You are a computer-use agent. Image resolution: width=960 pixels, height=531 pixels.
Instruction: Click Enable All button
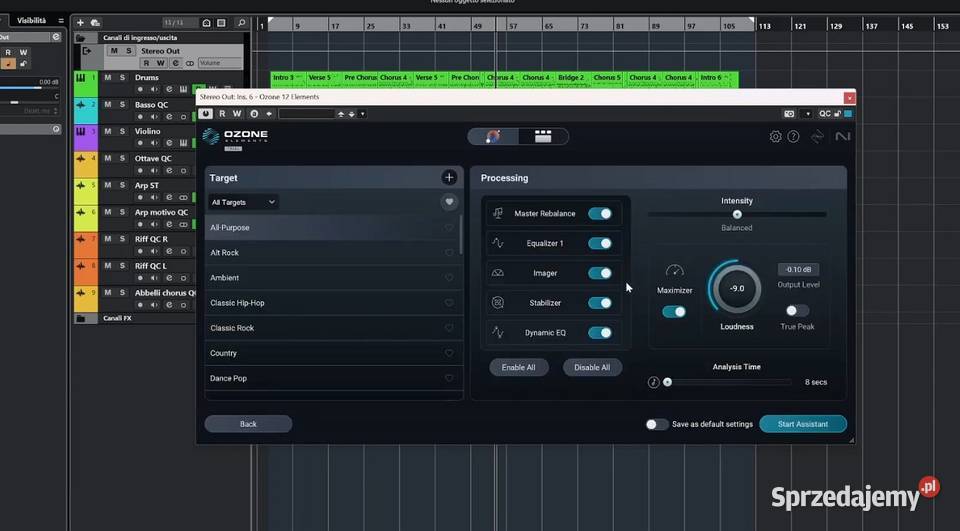[519, 367]
